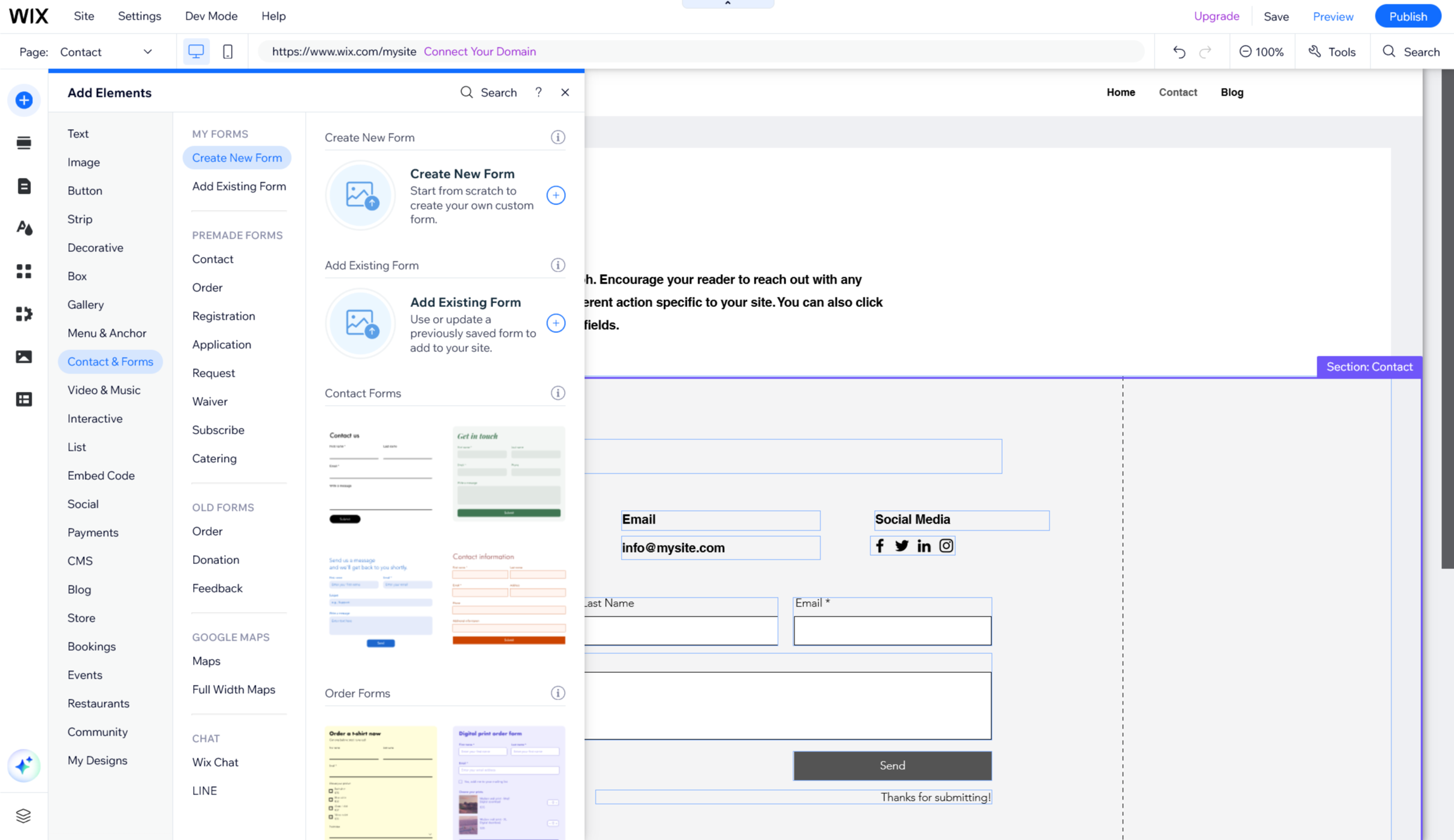Open the Tools menu in toolbar
This screenshot has width=1454, height=840.
(1332, 52)
